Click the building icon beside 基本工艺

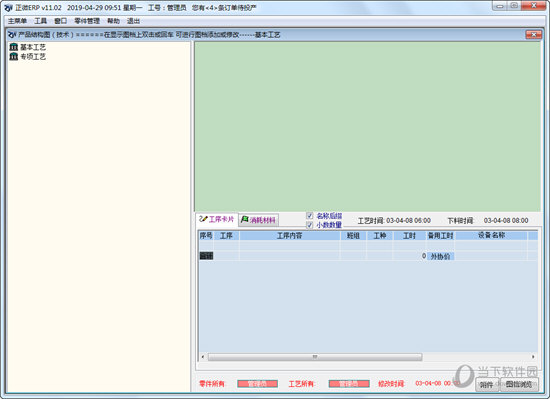[x=14, y=47]
